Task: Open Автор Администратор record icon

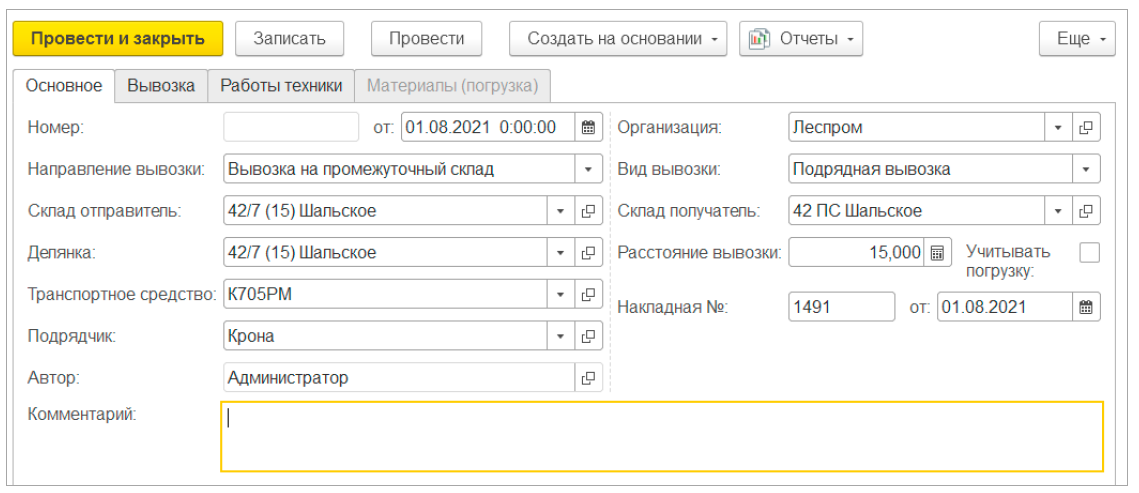Action: pos(588,378)
